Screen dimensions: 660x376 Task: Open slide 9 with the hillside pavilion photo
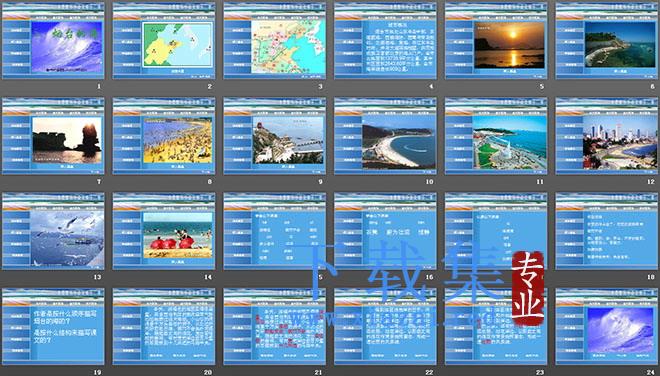coord(274,136)
